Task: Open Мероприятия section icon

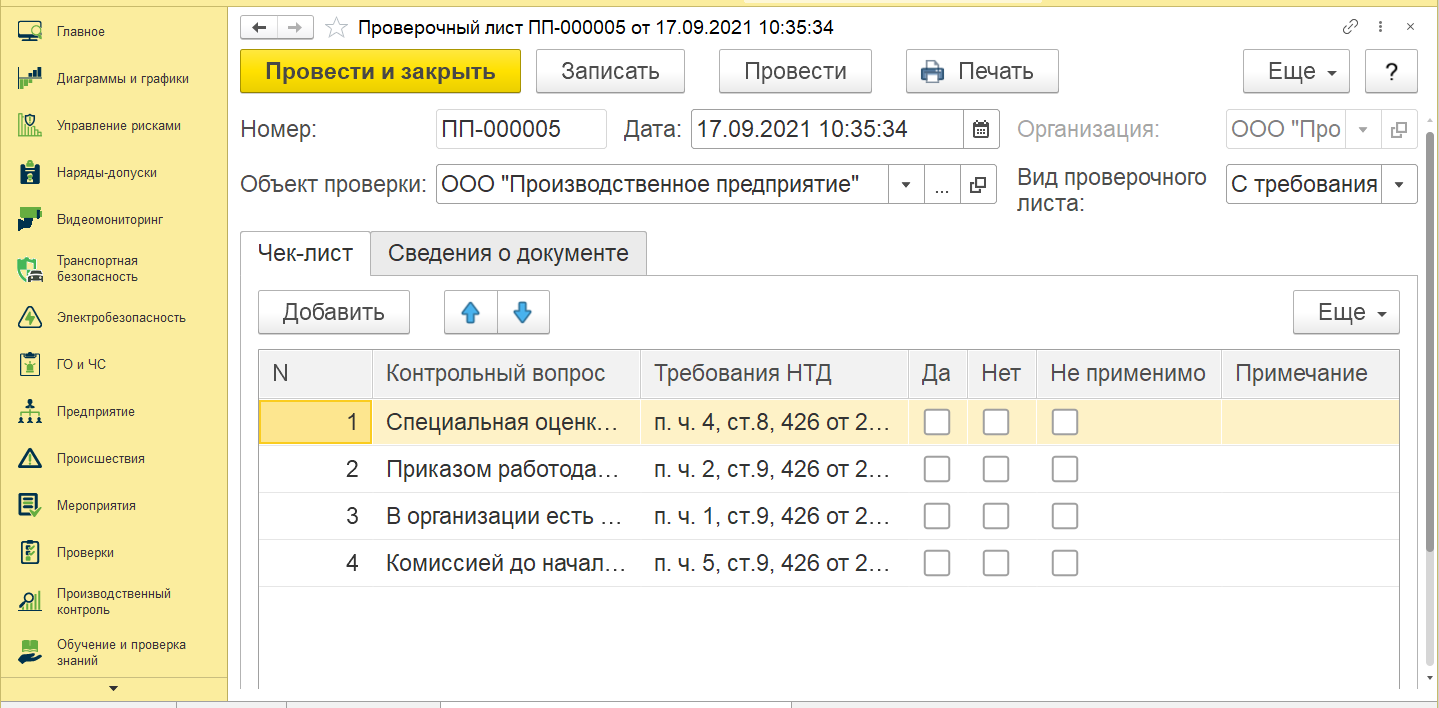Action: [30, 505]
